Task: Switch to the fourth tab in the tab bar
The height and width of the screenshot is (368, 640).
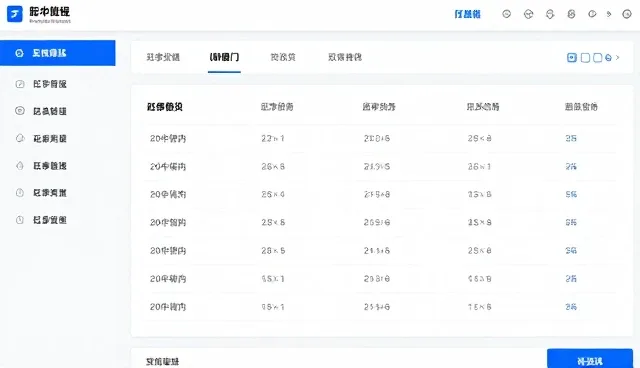Action: (345, 57)
